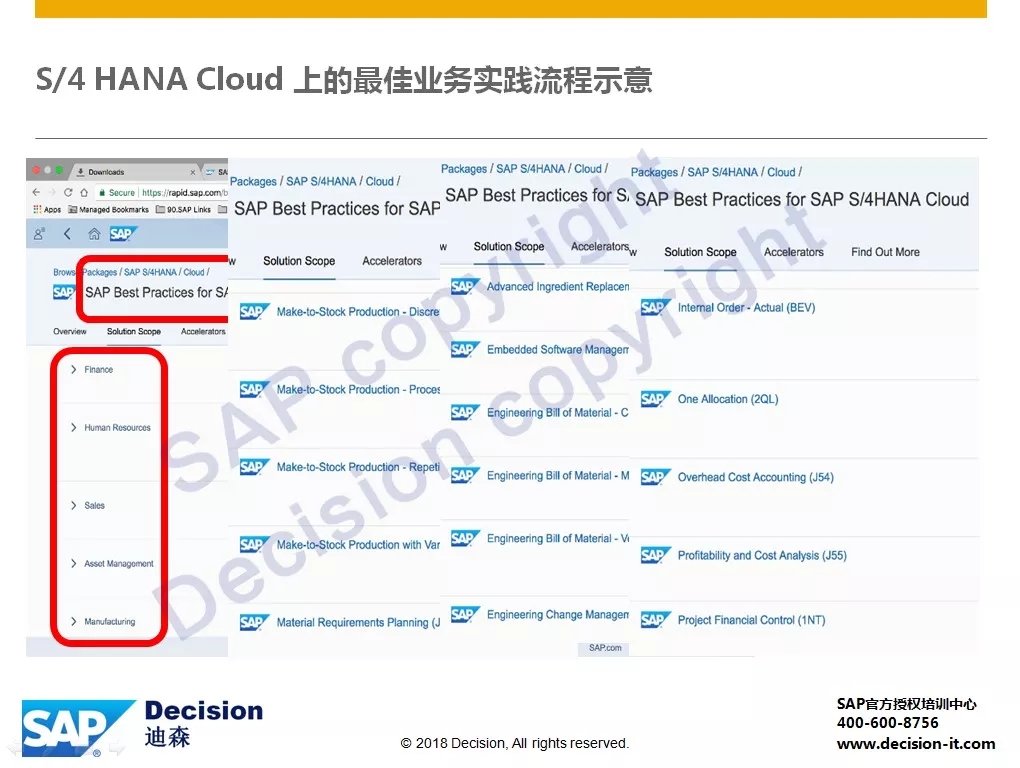The image size is (1020, 768).
Task: Select the Solution Scope tab next to Overview
Action: (133, 332)
